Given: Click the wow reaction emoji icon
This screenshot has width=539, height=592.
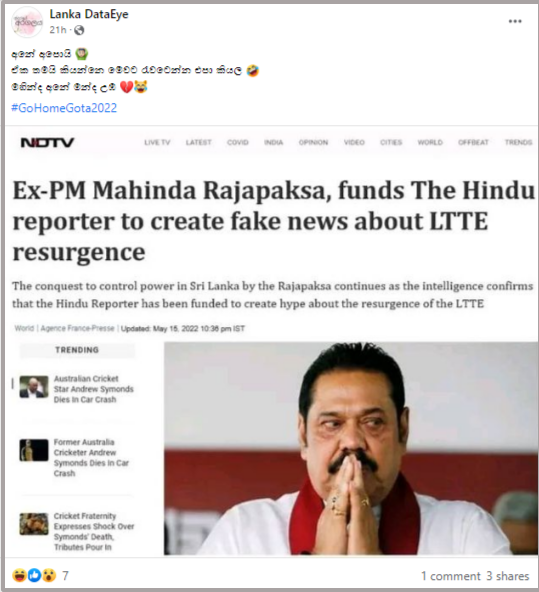Looking at the screenshot, I should 49,575.
